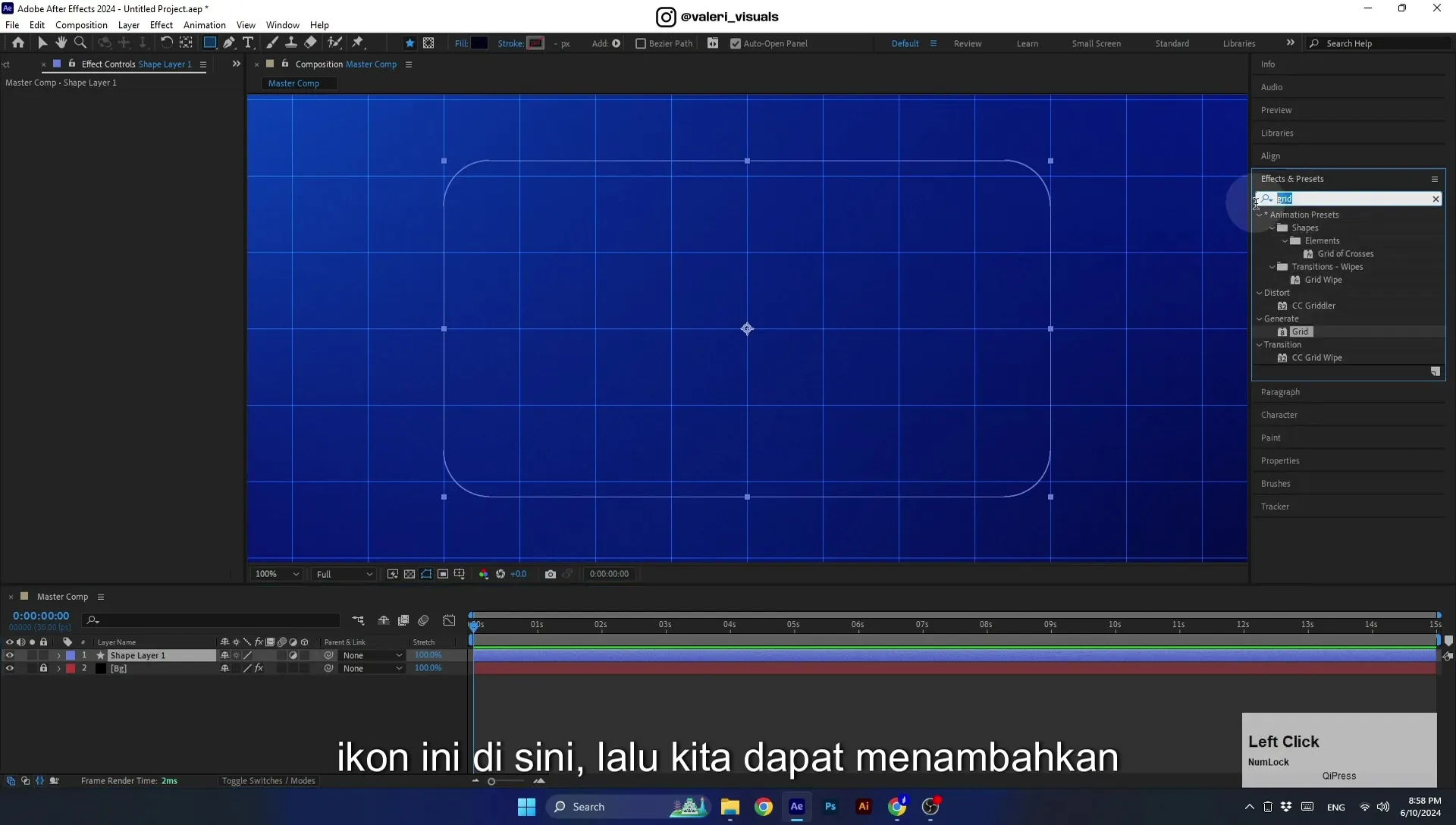Collapse the Animation Presets folder

(x=1260, y=215)
